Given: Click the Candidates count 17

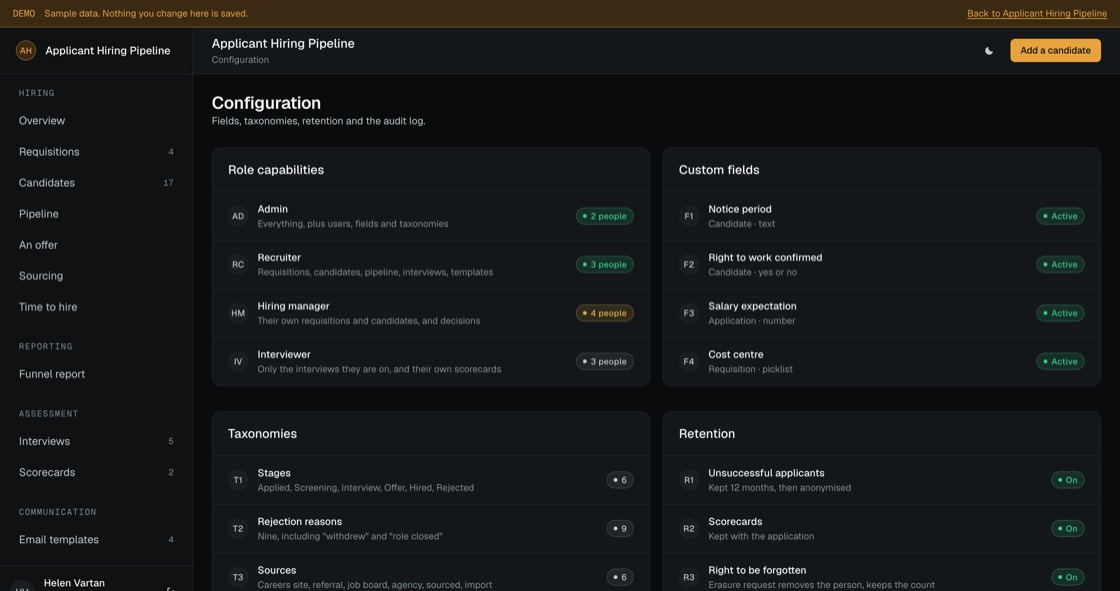Looking at the screenshot, I should tap(168, 183).
